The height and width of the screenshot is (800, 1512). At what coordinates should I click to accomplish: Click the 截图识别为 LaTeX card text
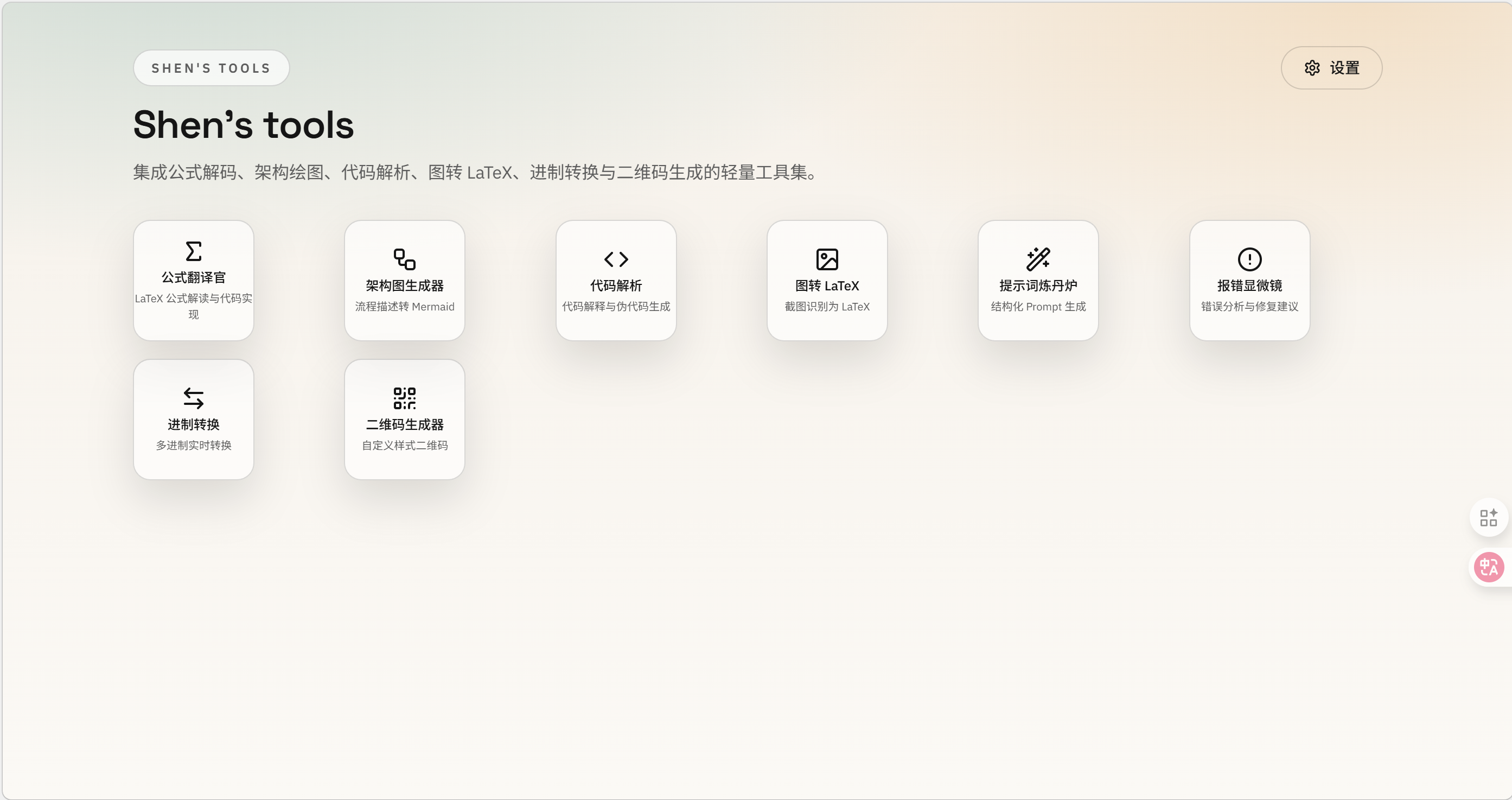click(827, 307)
